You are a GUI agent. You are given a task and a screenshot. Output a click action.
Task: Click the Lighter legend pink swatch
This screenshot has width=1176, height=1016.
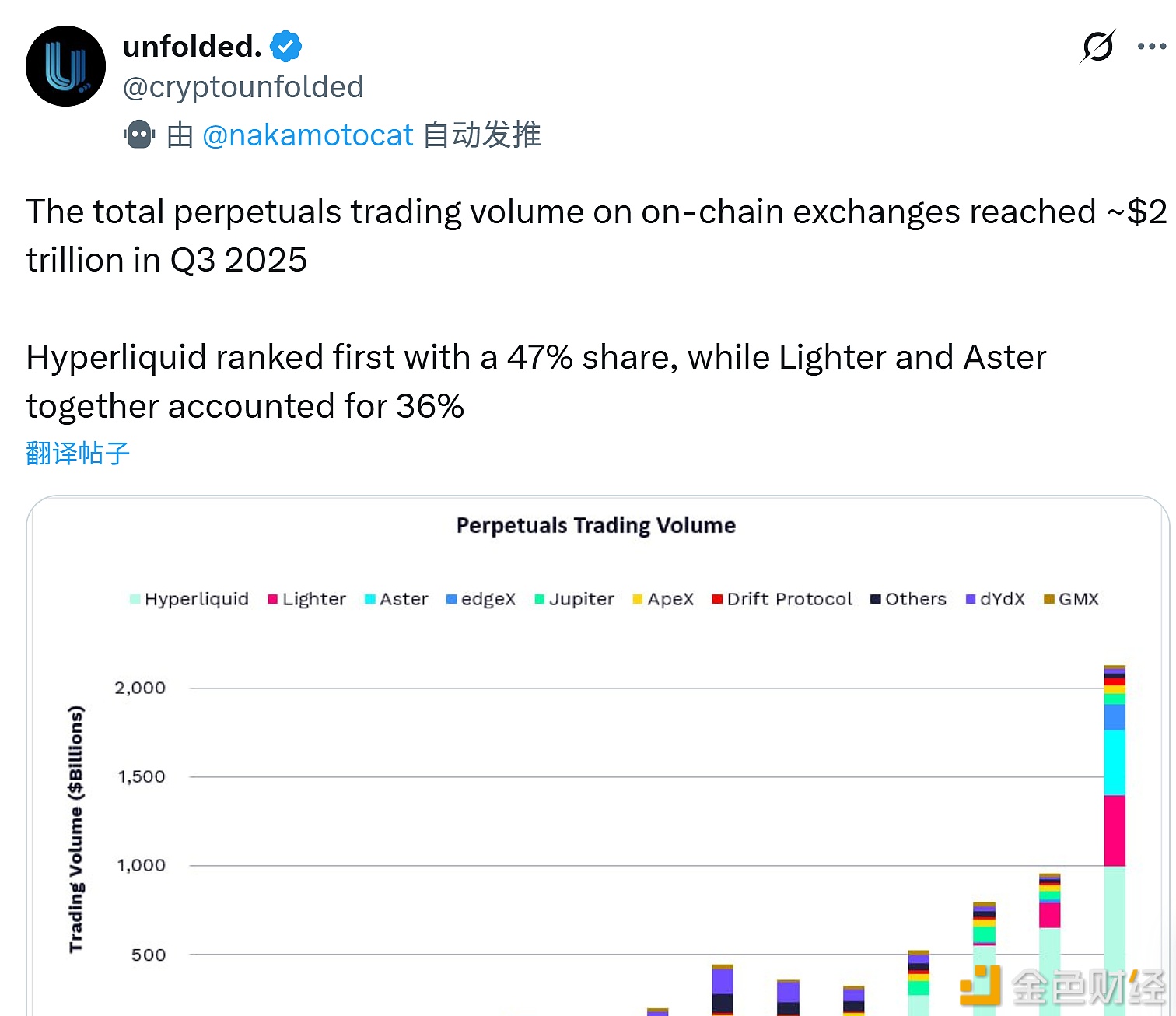point(272,599)
